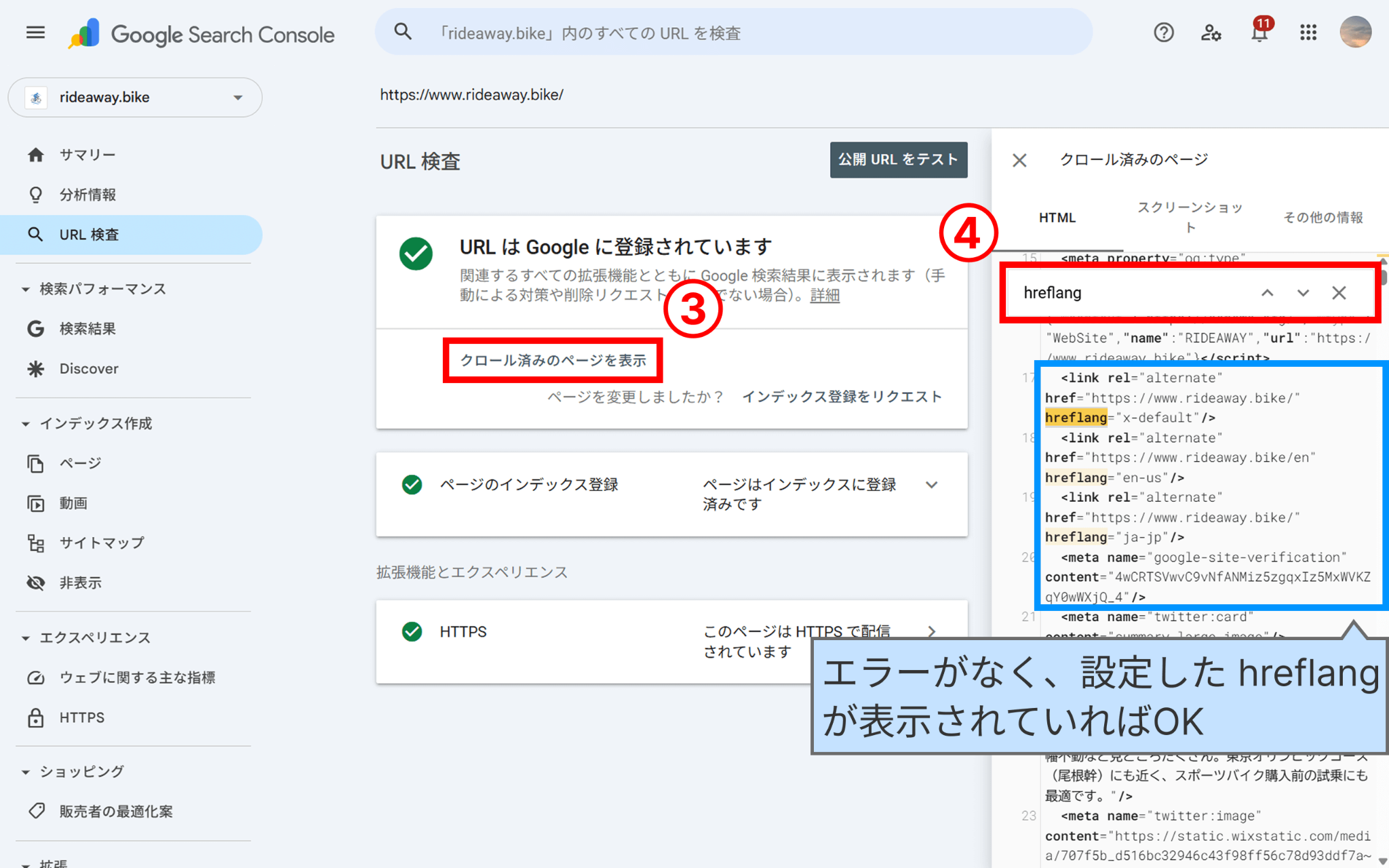Click the 公開 URL をテスト button
This screenshot has height=868, width=1389.
coord(898,160)
